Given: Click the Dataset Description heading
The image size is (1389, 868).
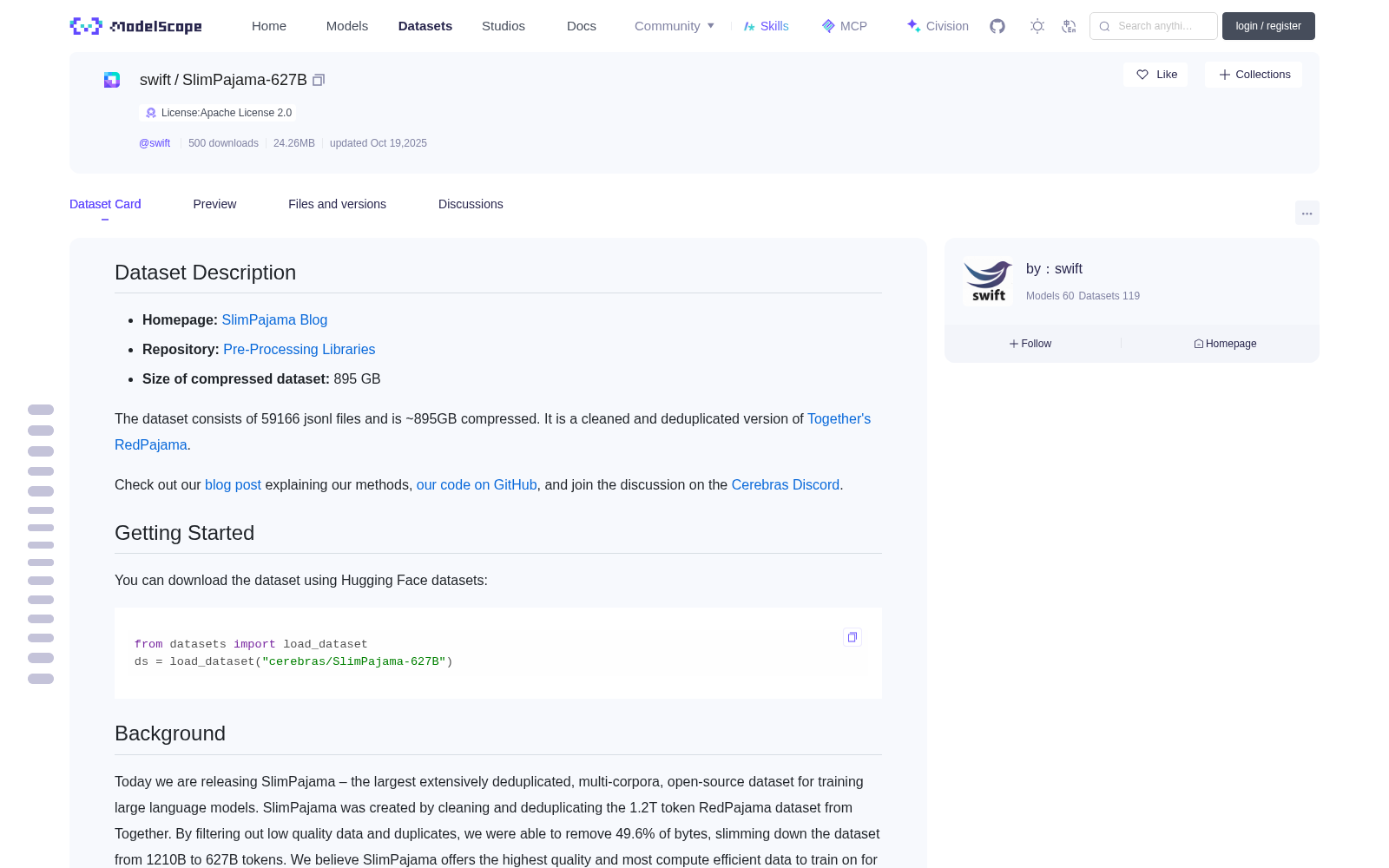Looking at the screenshot, I should [x=206, y=273].
